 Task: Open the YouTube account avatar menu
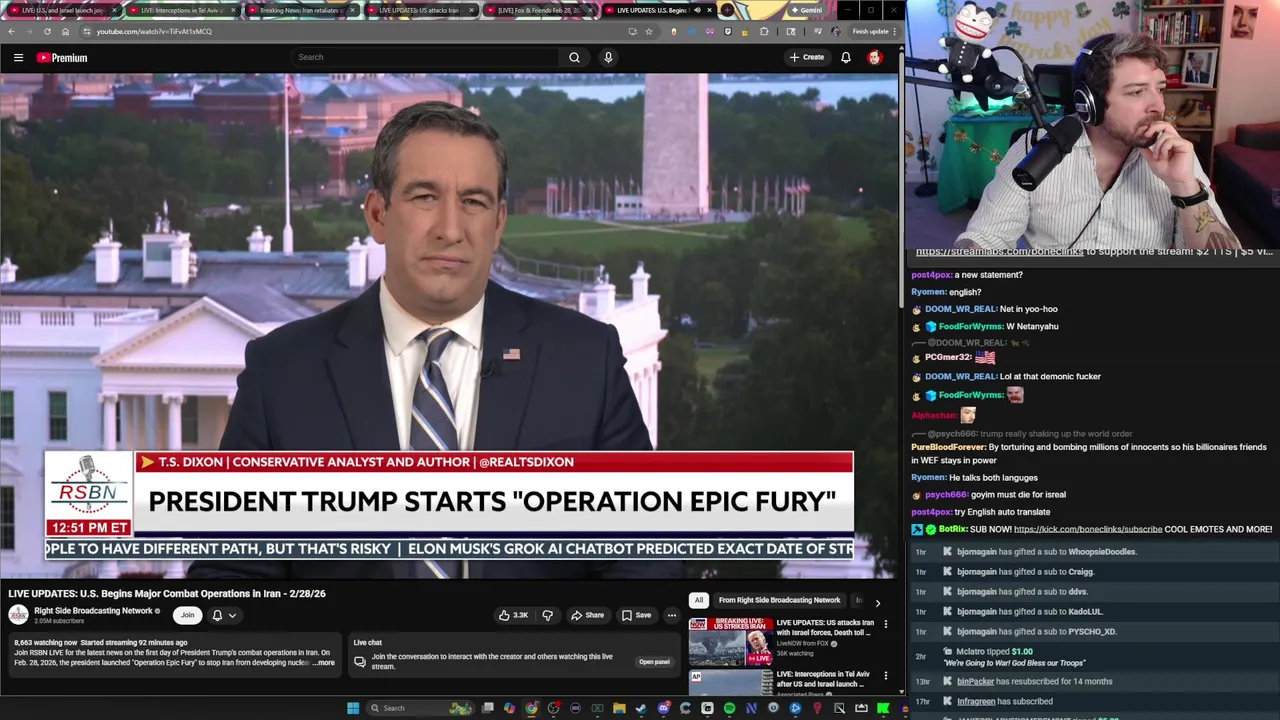tap(875, 57)
